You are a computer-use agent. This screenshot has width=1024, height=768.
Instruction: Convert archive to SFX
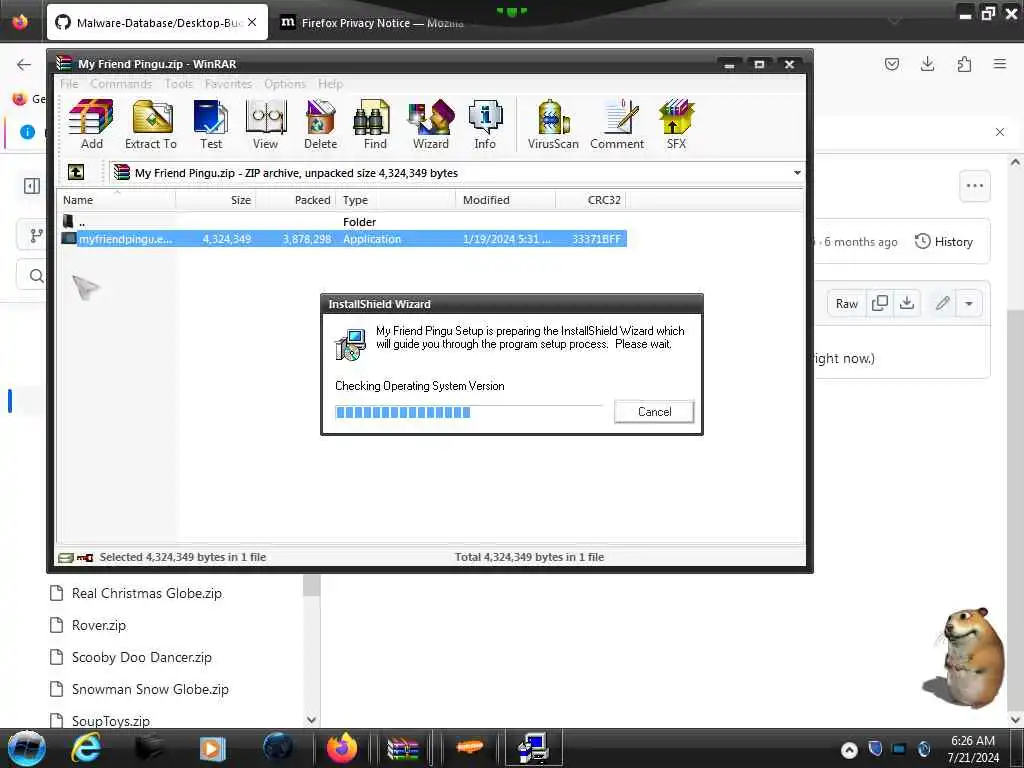coord(676,124)
